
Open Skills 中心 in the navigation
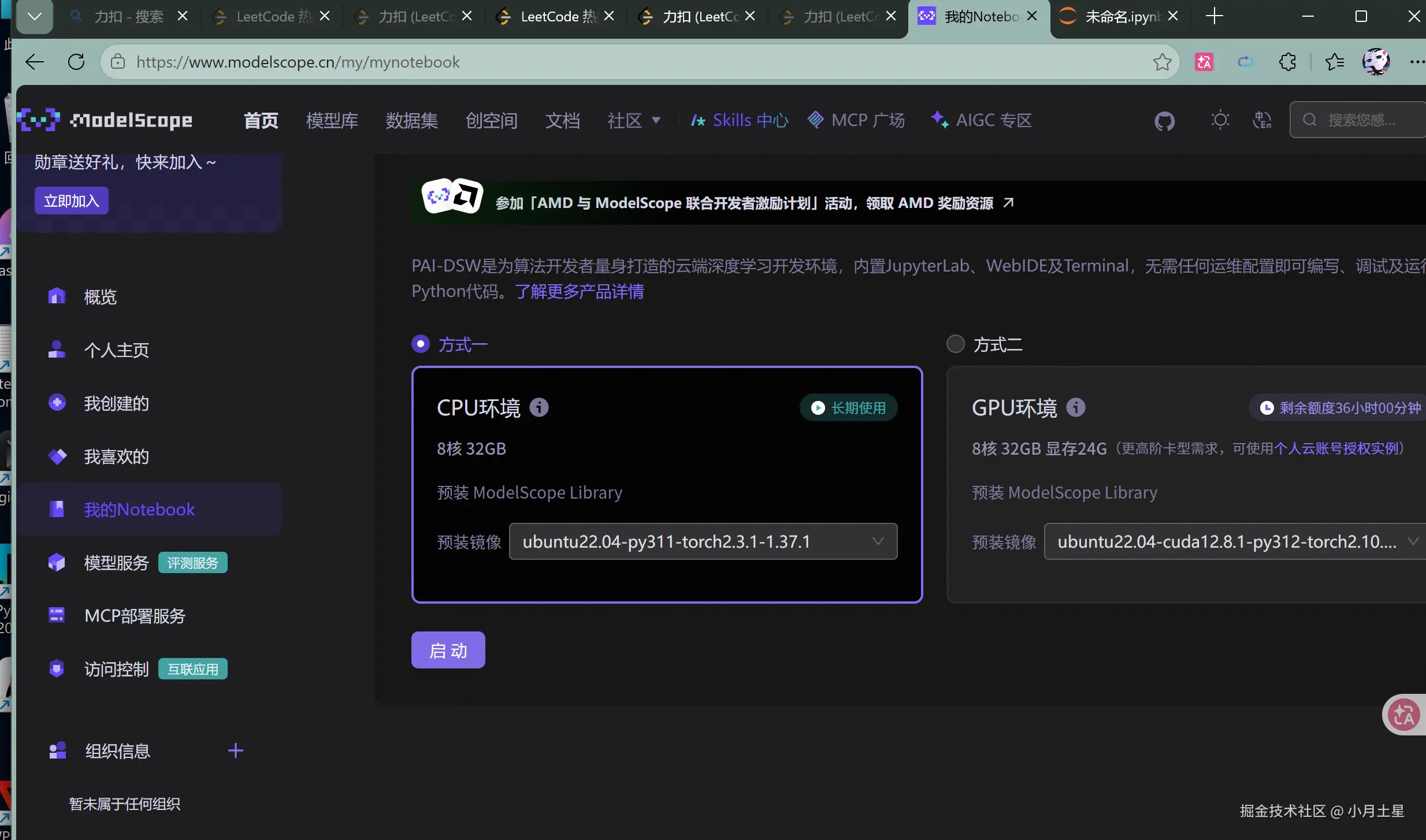point(740,120)
